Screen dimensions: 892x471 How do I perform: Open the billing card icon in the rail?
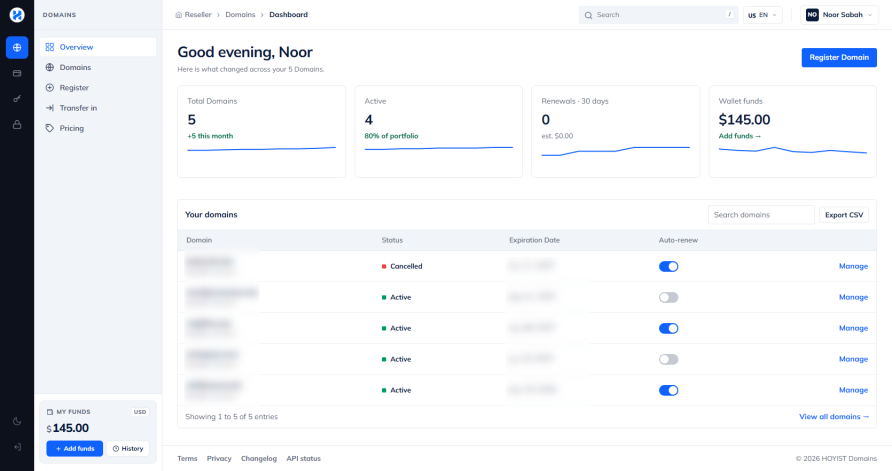point(17,73)
